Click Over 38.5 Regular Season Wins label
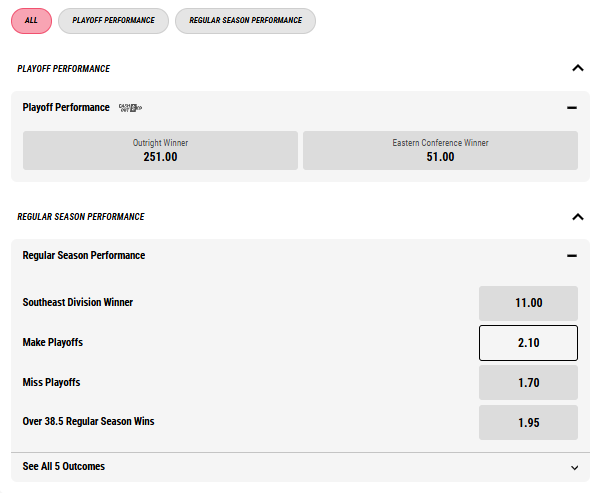590x493 pixels. point(88,421)
